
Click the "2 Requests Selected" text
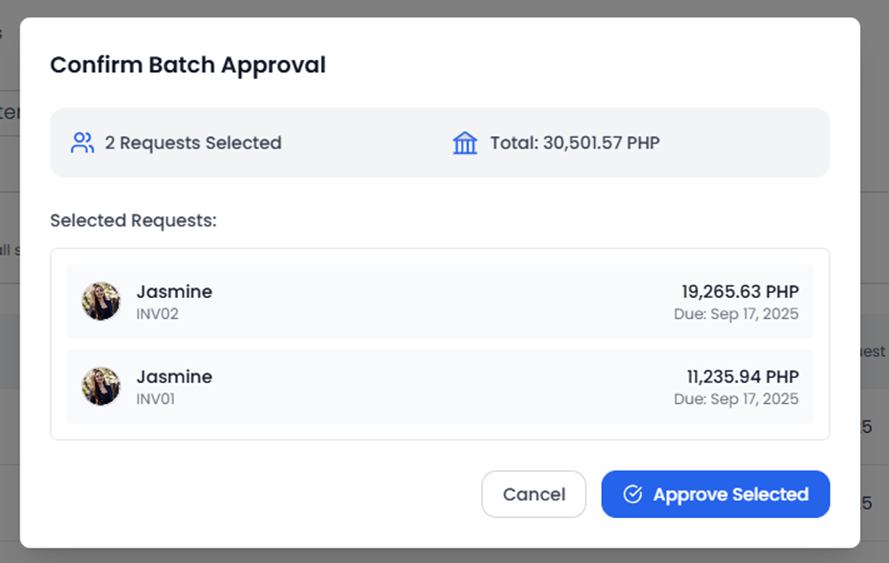pyautogui.click(x=193, y=143)
